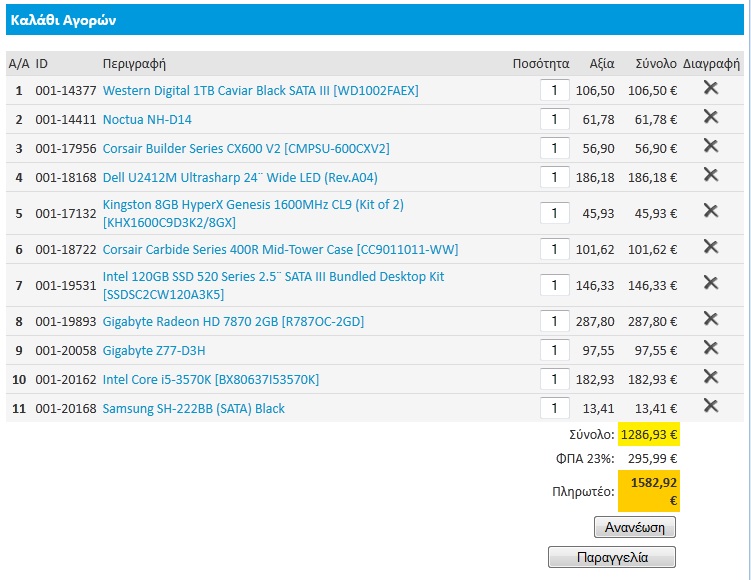The width and height of the screenshot is (751, 580).
Task: Remove Corsair Carbide 400R case item
Action: (711, 247)
